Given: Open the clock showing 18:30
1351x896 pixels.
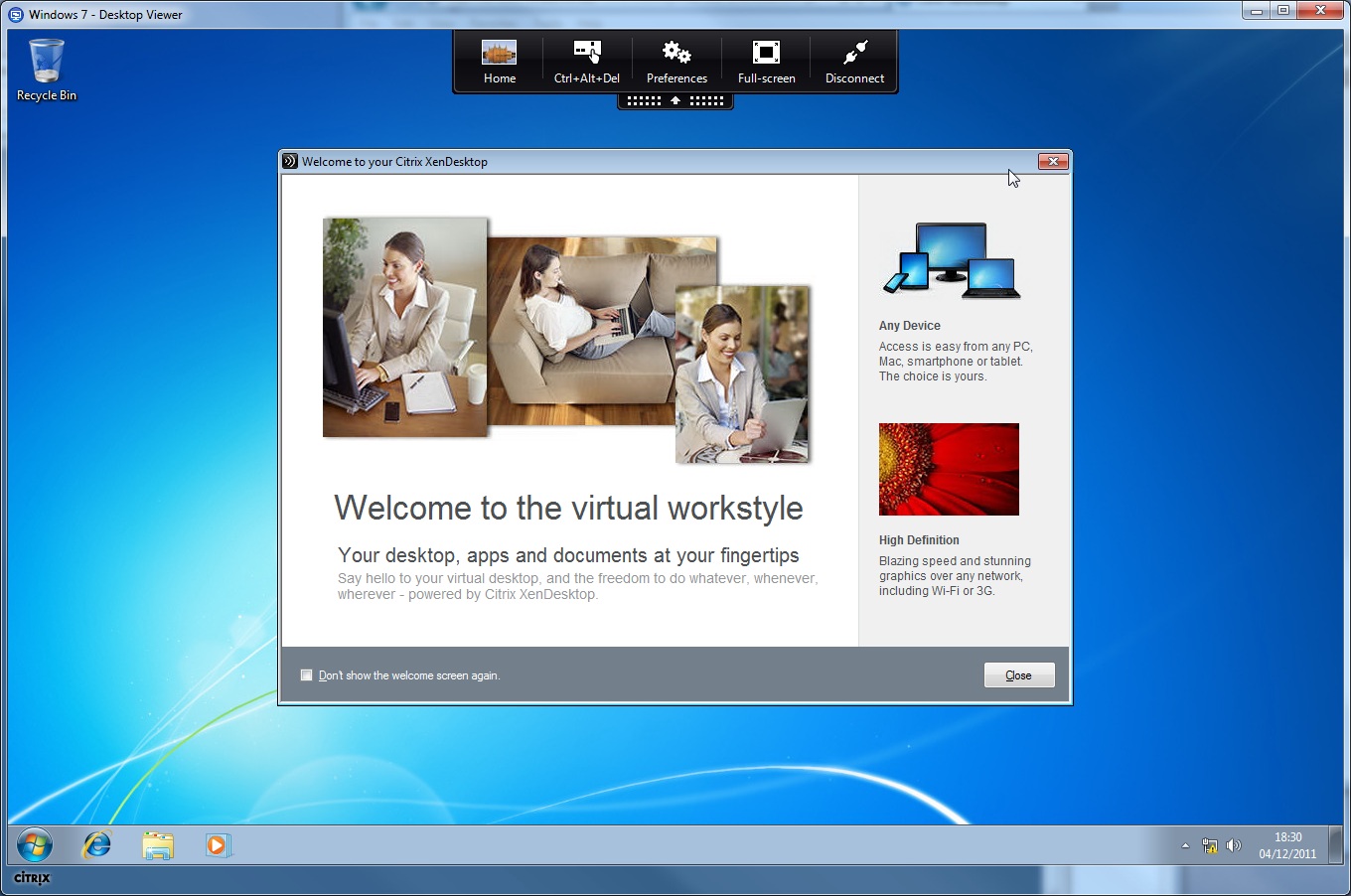Looking at the screenshot, I should coord(1287,845).
